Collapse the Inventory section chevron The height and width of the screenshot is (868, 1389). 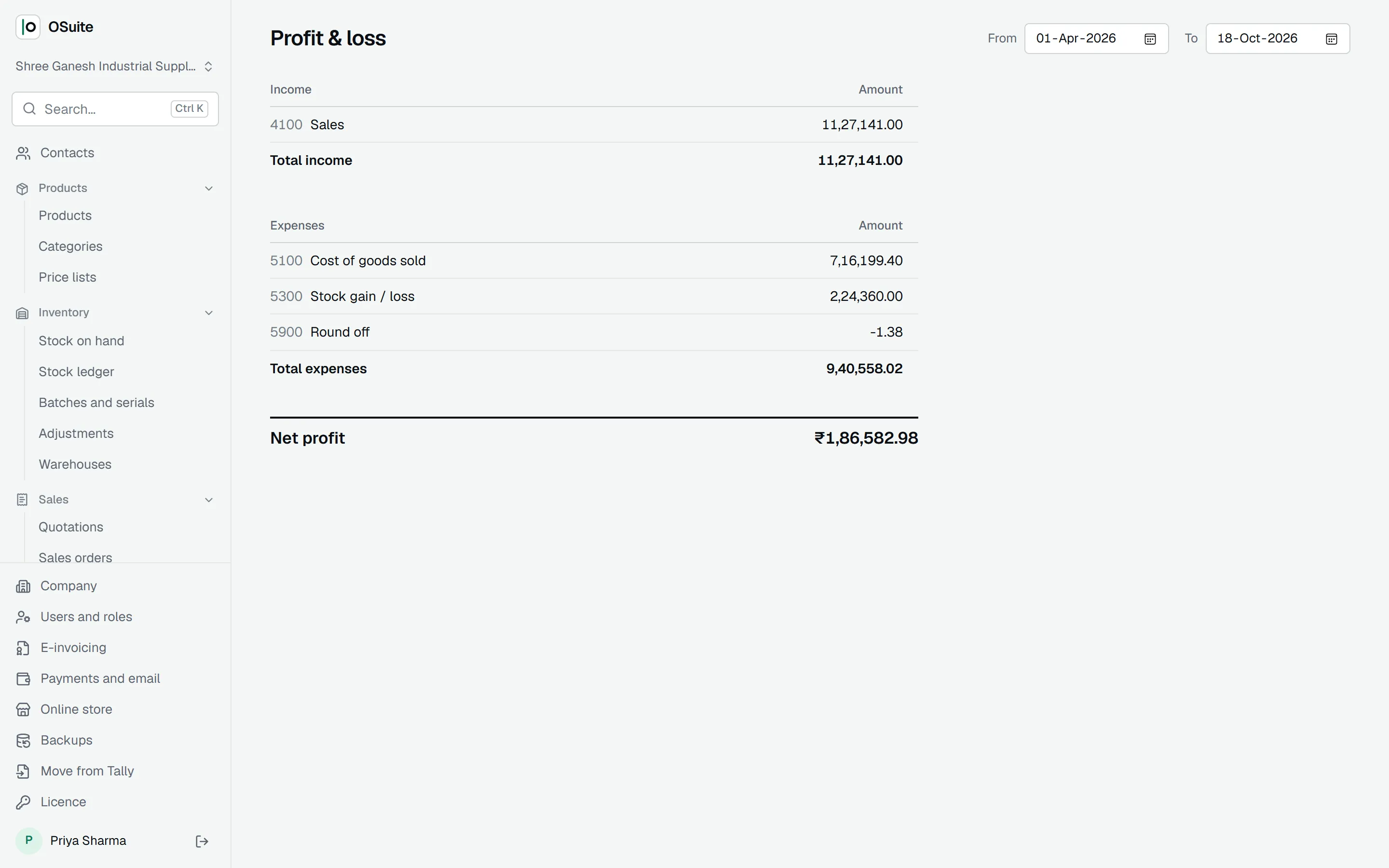point(209,313)
